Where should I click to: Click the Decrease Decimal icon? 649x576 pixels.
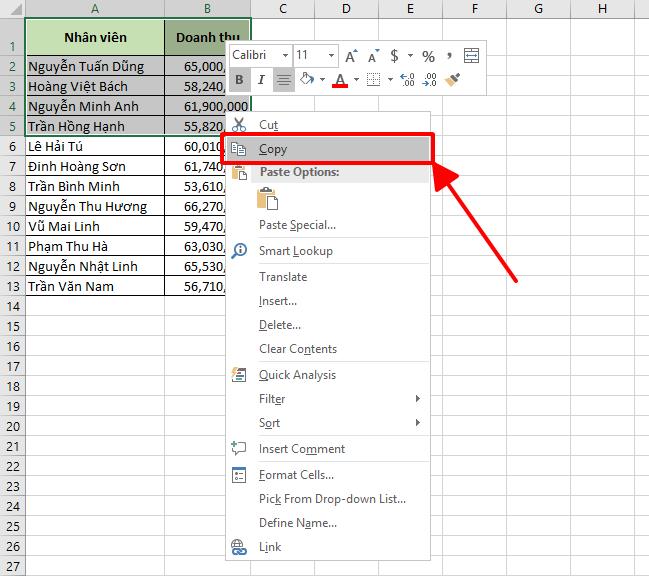(429, 80)
